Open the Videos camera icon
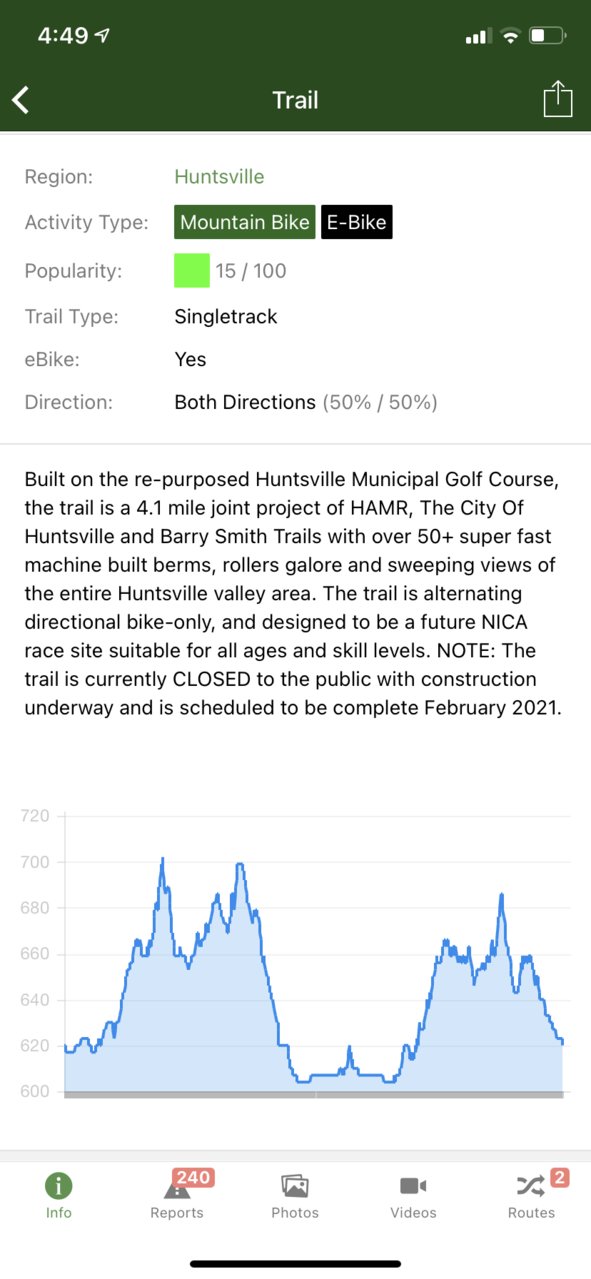 point(413,1186)
